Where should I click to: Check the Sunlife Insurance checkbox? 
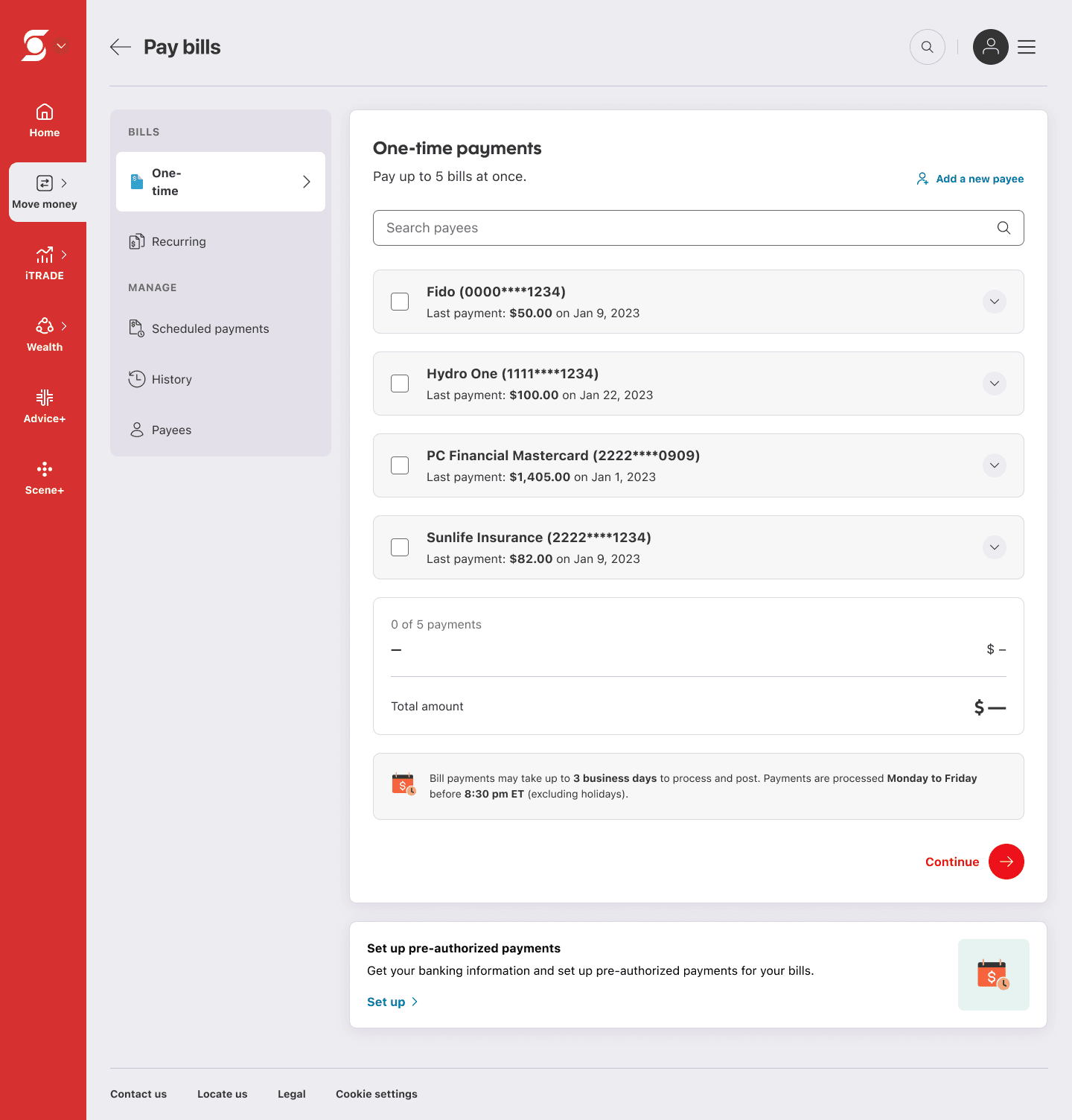pyautogui.click(x=400, y=547)
